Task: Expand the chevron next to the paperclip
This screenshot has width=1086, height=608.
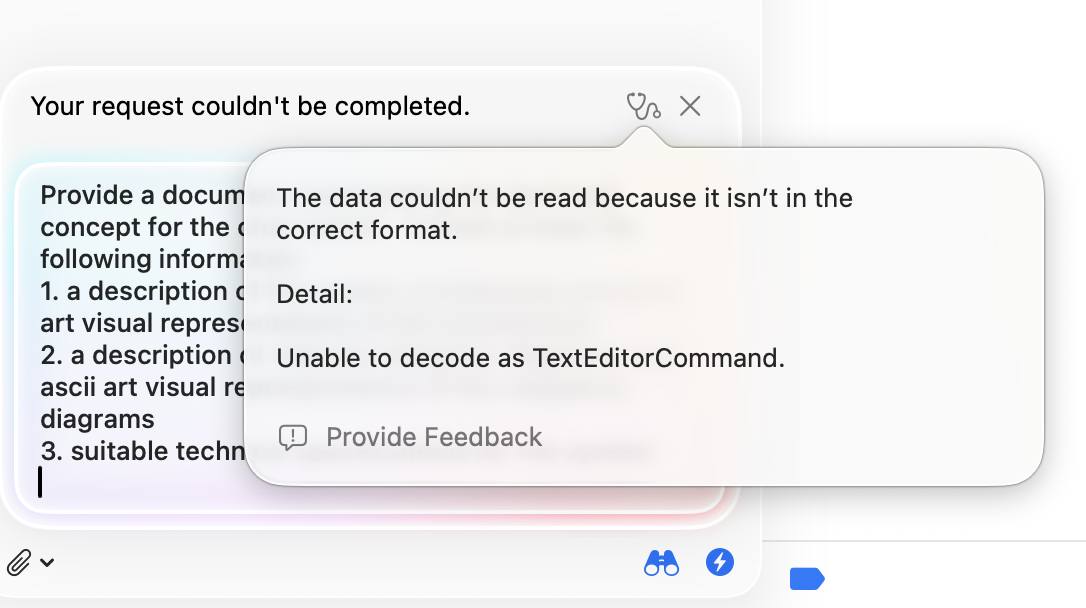Action: 47,563
